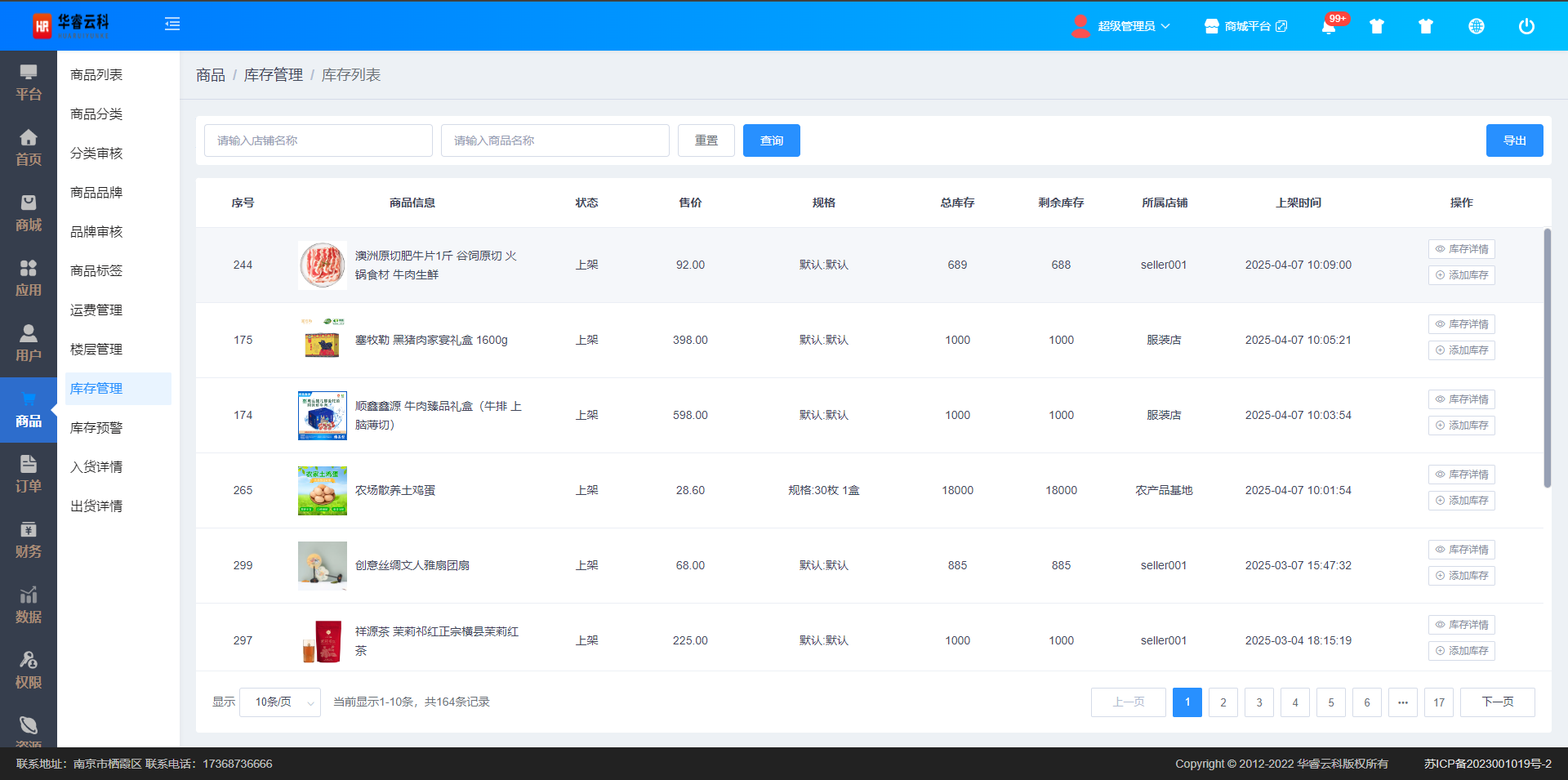Click the 导出 export button
1568x780 pixels.
click(1514, 140)
